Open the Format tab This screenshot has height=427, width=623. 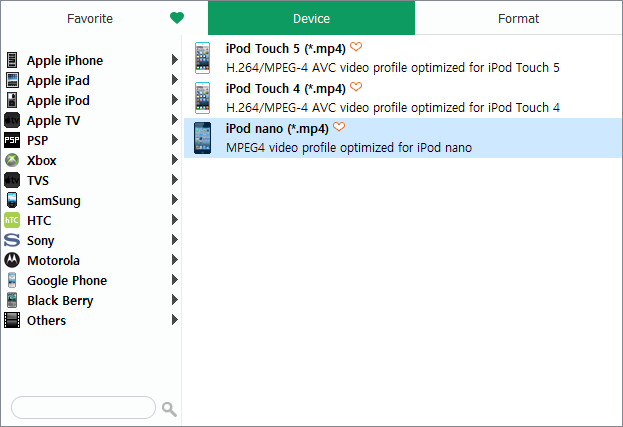518,18
